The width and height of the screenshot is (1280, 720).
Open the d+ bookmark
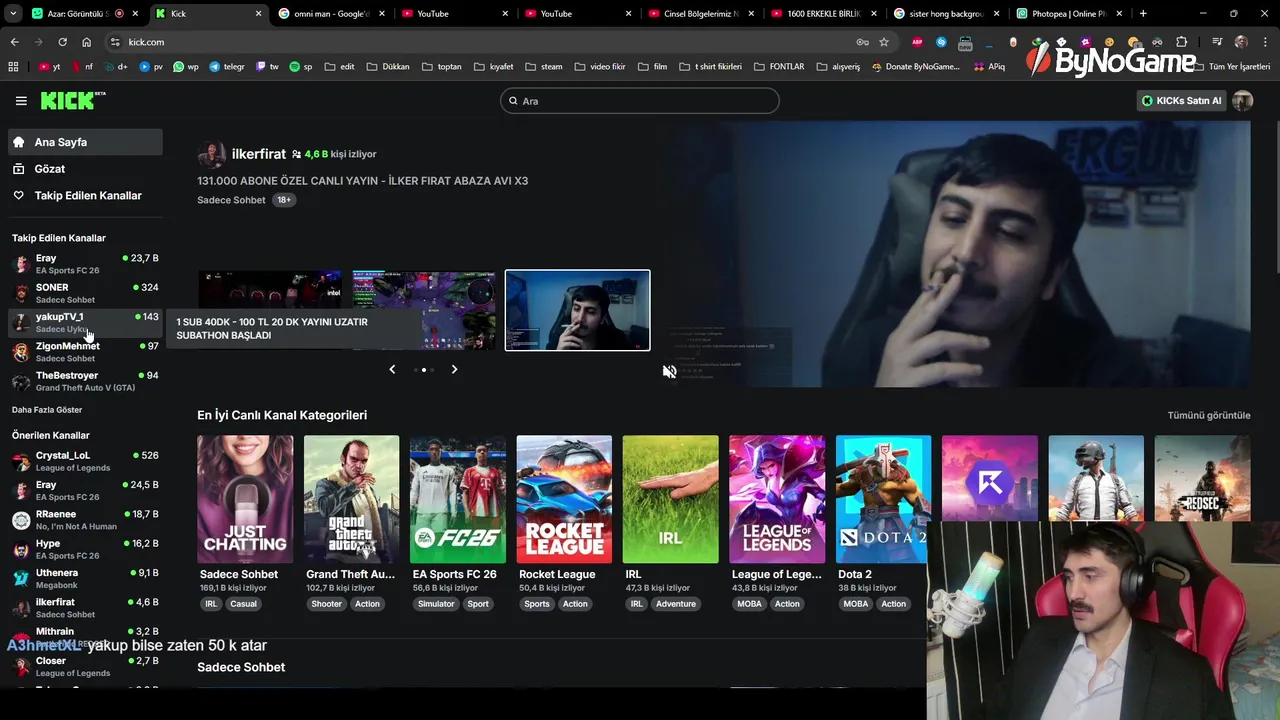coord(117,67)
